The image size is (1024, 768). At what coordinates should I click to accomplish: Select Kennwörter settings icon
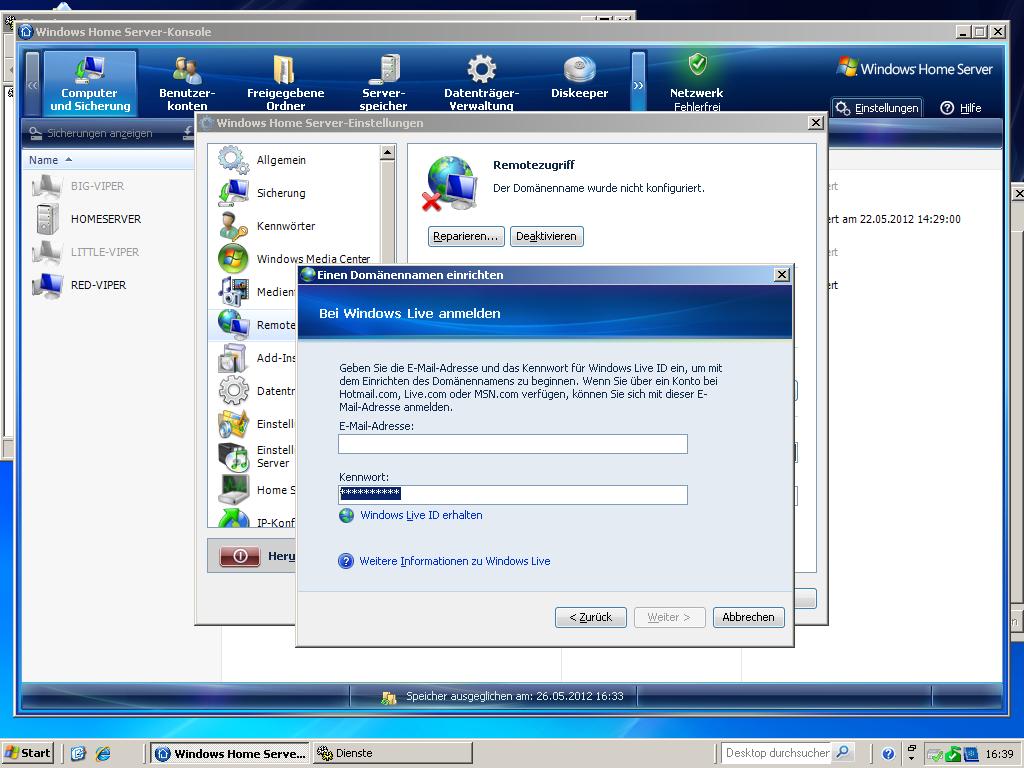point(233,226)
